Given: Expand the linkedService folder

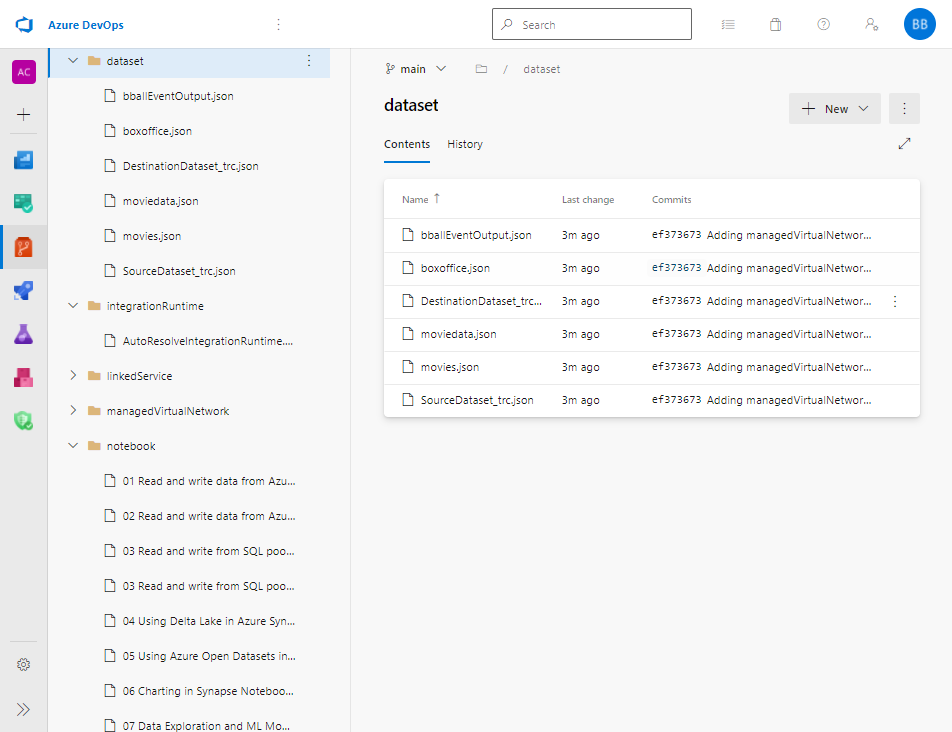Looking at the screenshot, I should point(73,376).
